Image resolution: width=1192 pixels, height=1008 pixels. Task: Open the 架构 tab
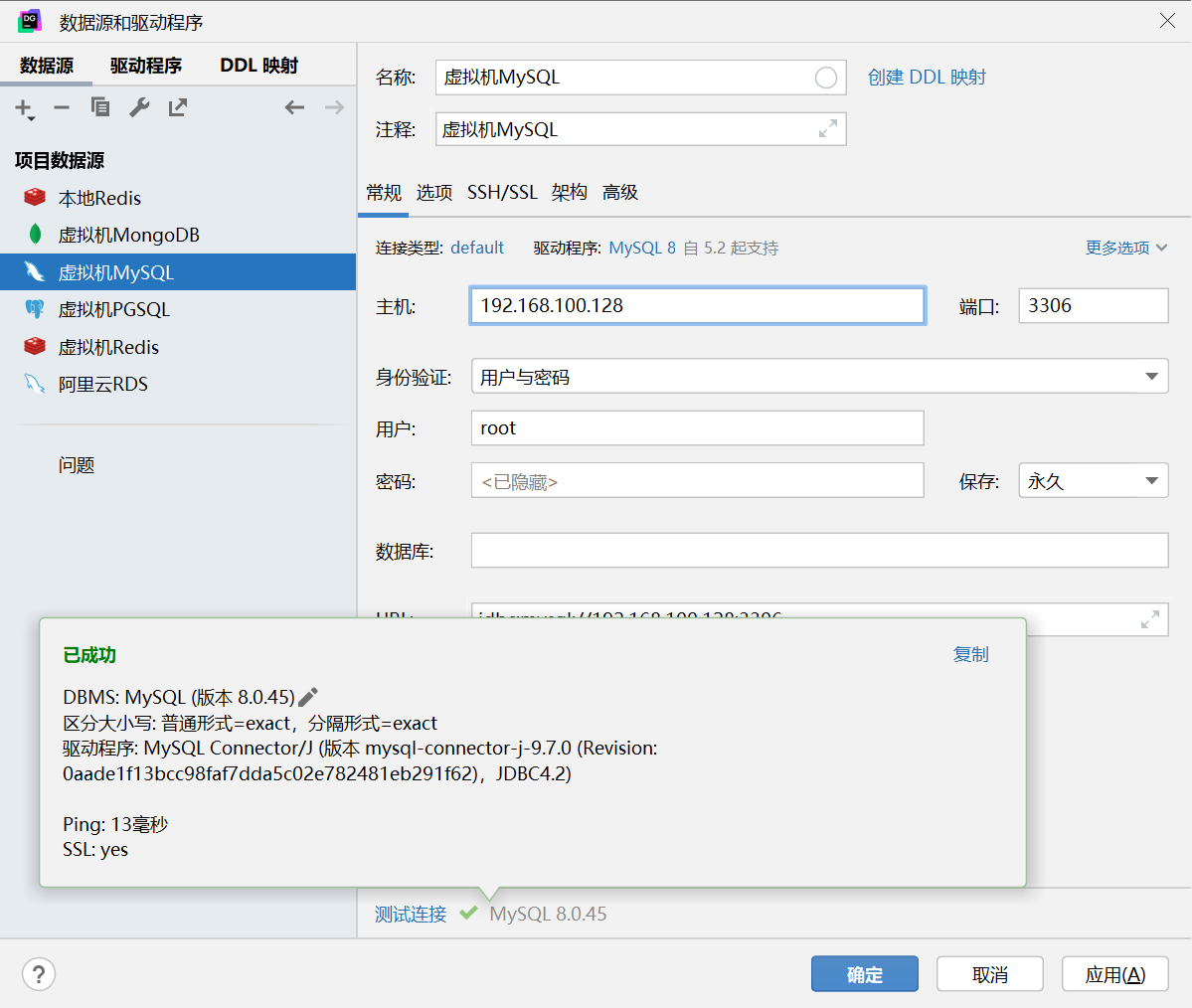pyautogui.click(x=570, y=192)
